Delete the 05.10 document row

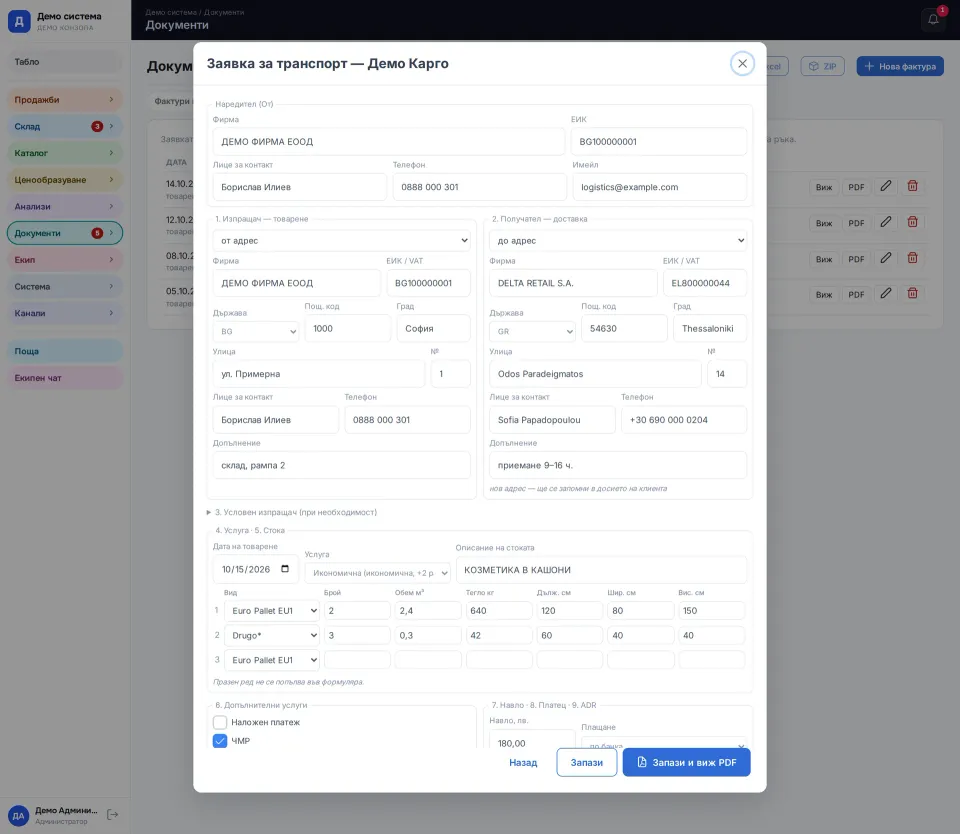pyautogui.click(x=912, y=294)
